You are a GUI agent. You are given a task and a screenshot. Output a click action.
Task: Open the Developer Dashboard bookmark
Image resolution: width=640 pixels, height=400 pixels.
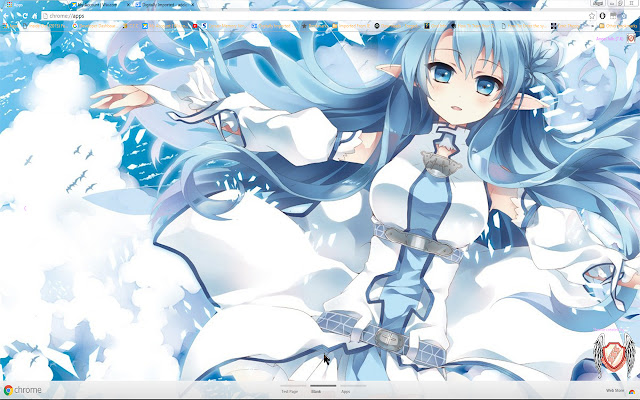pyautogui.click(x=95, y=26)
